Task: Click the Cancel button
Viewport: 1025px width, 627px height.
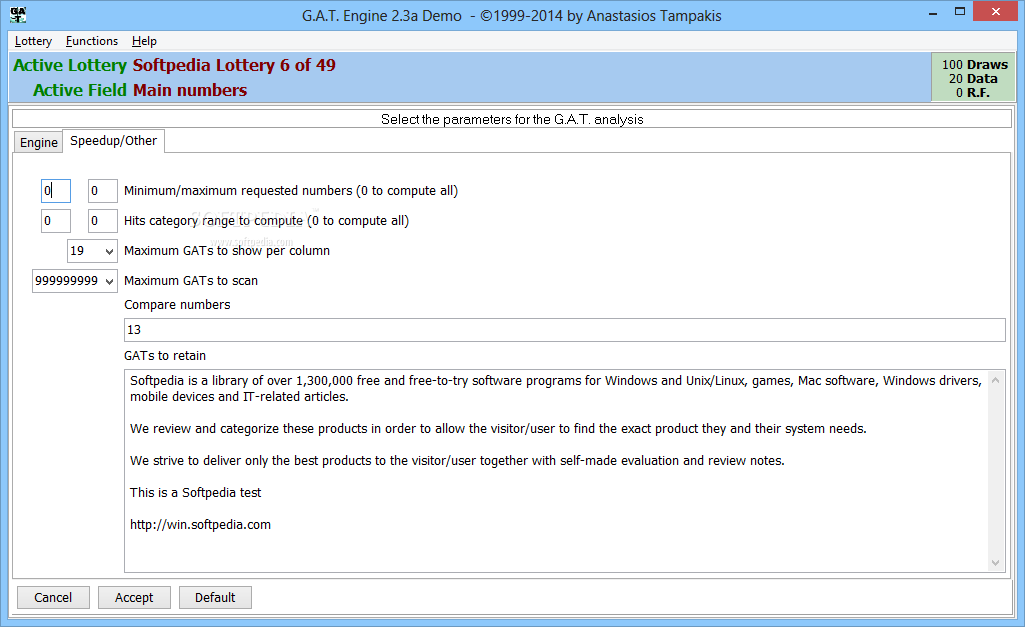Action: coord(53,598)
